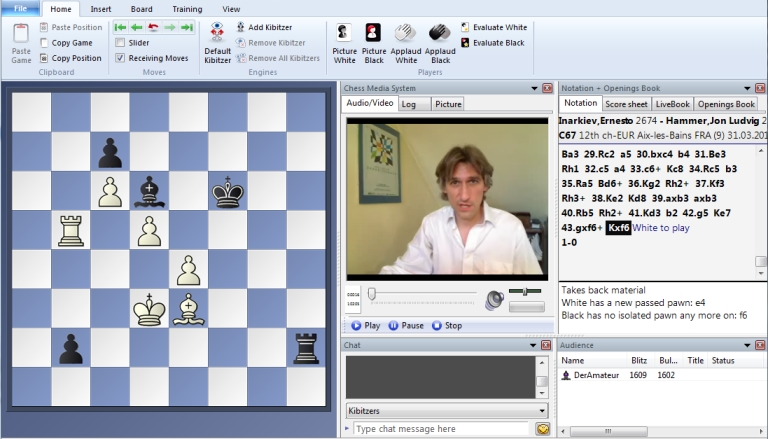Image resolution: width=768 pixels, height=439 pixels.
Task: Step one move forward green arrow
Action: tap(170, 27)
